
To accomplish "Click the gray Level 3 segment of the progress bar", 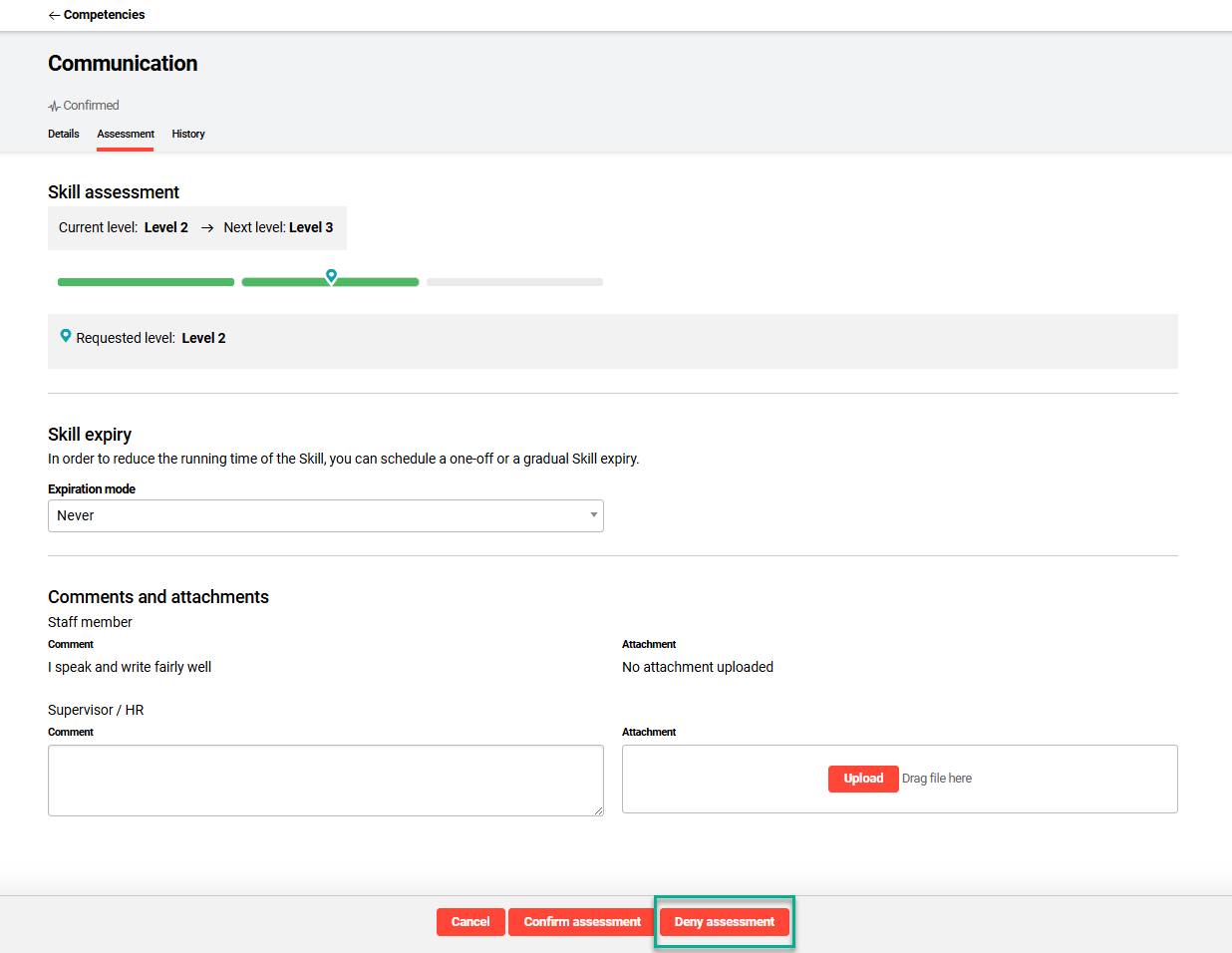I will click(x=514, y=281).
